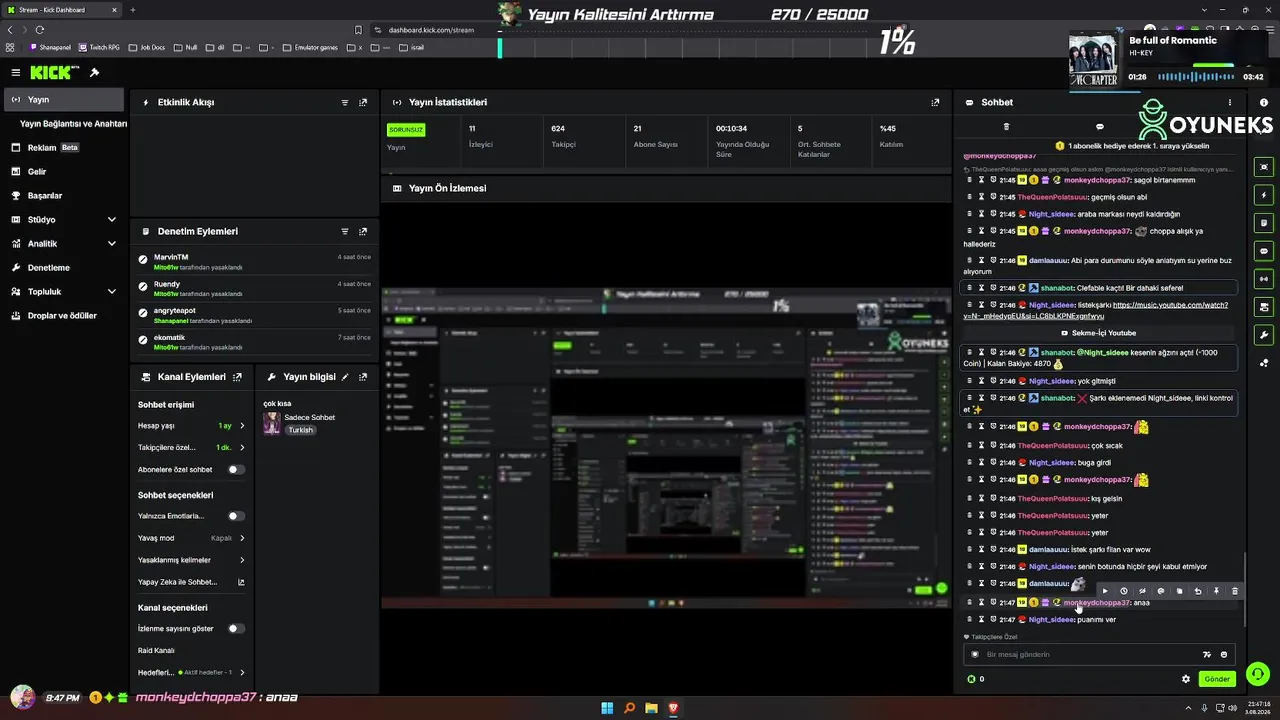
Task: Pop out the Kanal Eylemleri panel
Action: click(x=237, y=377)
